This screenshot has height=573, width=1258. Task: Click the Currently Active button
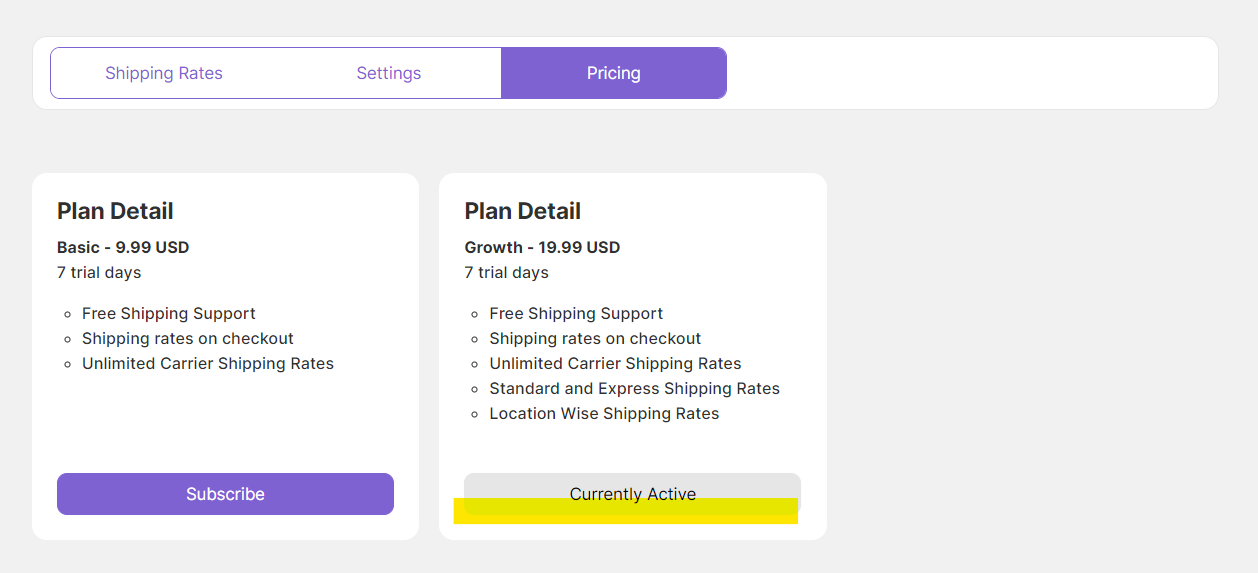(632, 487)
